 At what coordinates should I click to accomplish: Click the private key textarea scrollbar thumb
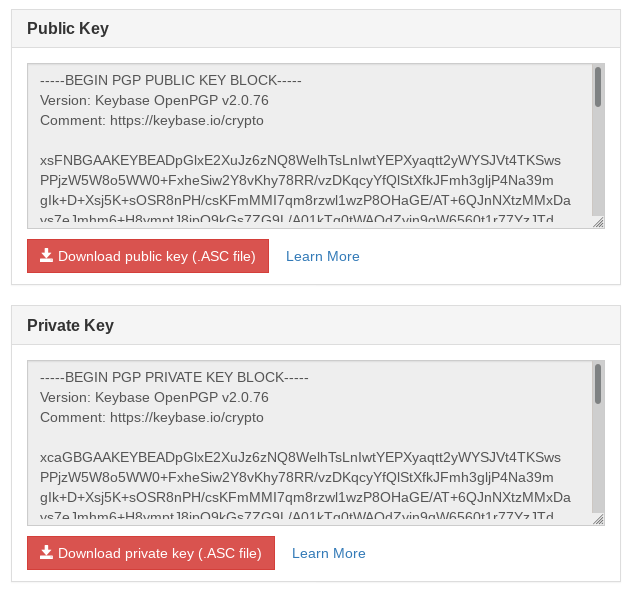pyautogui.click(x=598, y=384)
